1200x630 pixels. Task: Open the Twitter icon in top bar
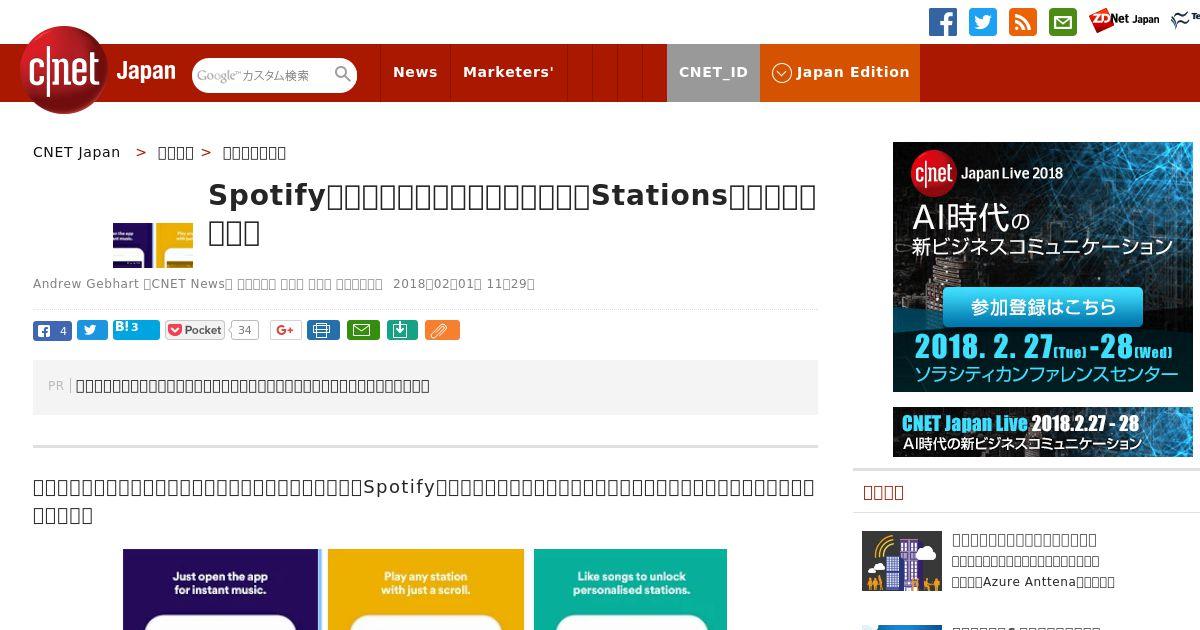point(983,22)
